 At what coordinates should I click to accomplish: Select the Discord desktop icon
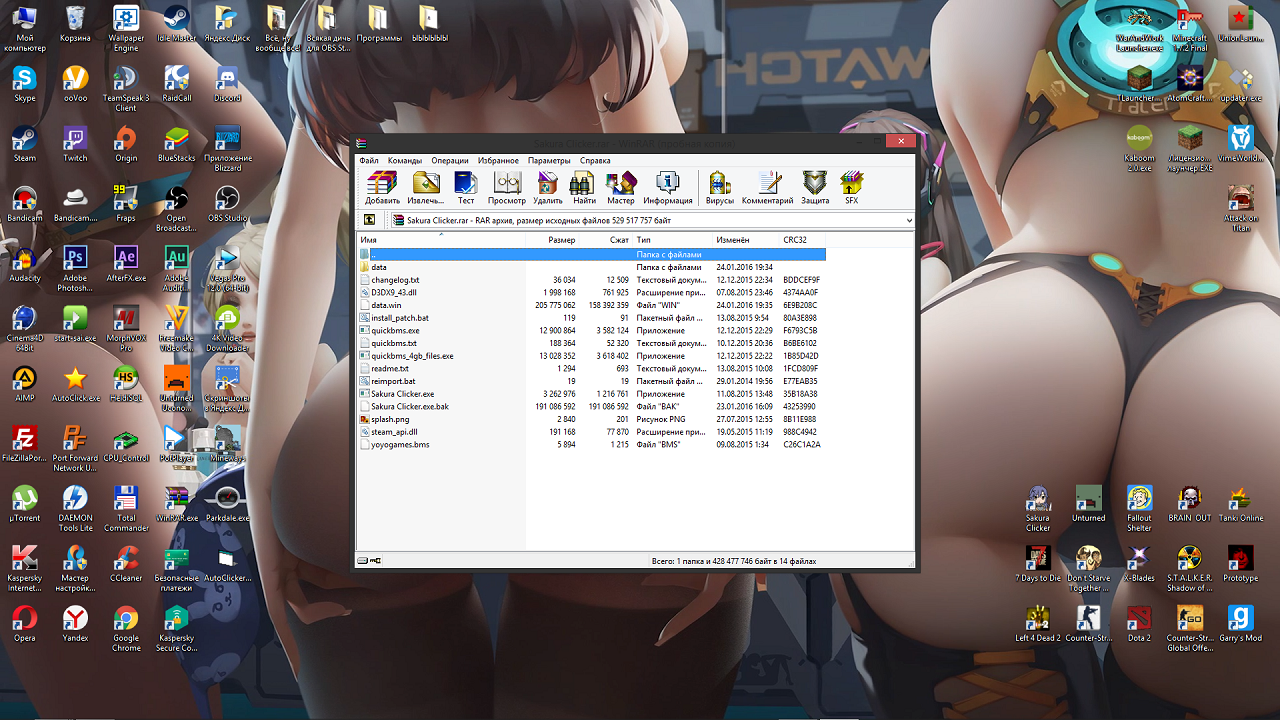pos(227,83)
